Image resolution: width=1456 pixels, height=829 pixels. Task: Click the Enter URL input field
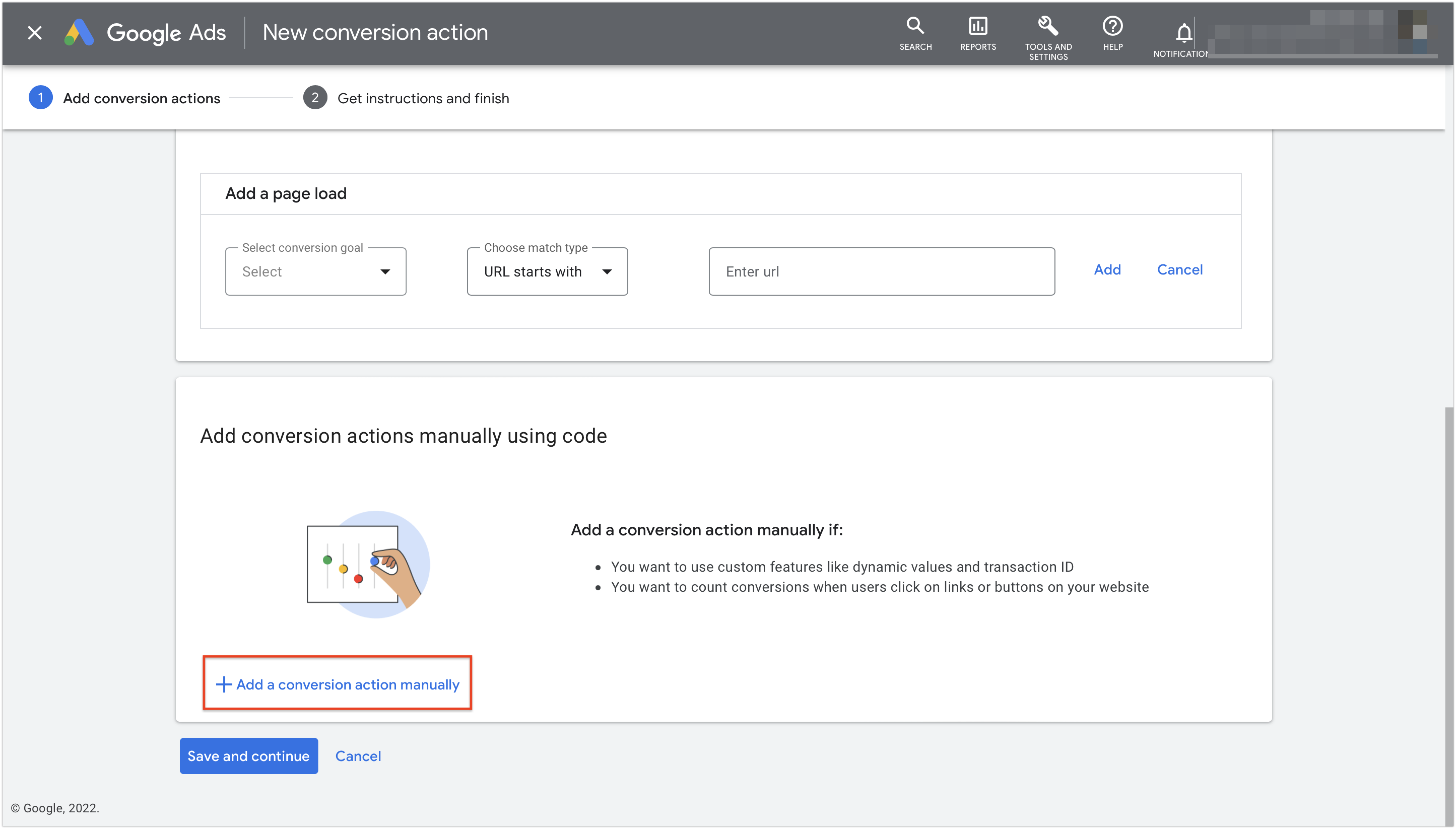[x=882, y=271]
